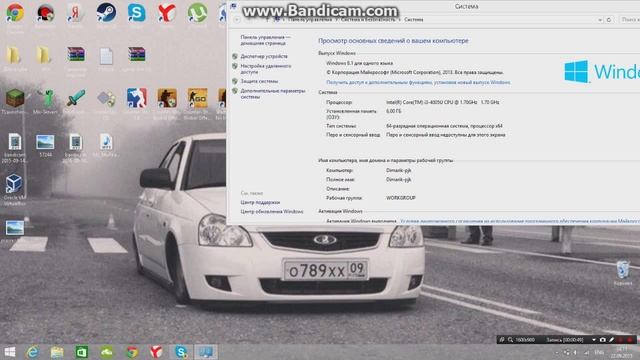The height and width of the screenshot is (360, 640).
Task: Click 'Dimarik-pjk' in the 'Компьютер' row
Action: coord(398,171)
